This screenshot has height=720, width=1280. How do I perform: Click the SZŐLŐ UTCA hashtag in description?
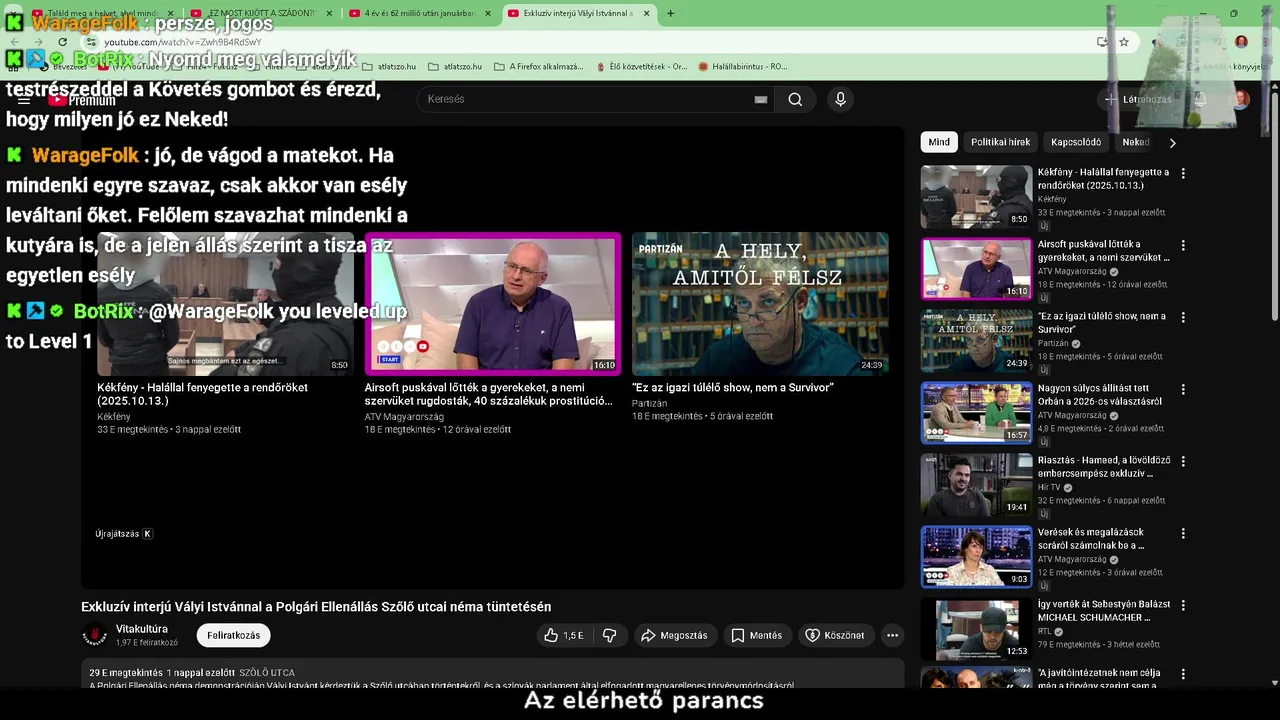(x=267, y=673)
